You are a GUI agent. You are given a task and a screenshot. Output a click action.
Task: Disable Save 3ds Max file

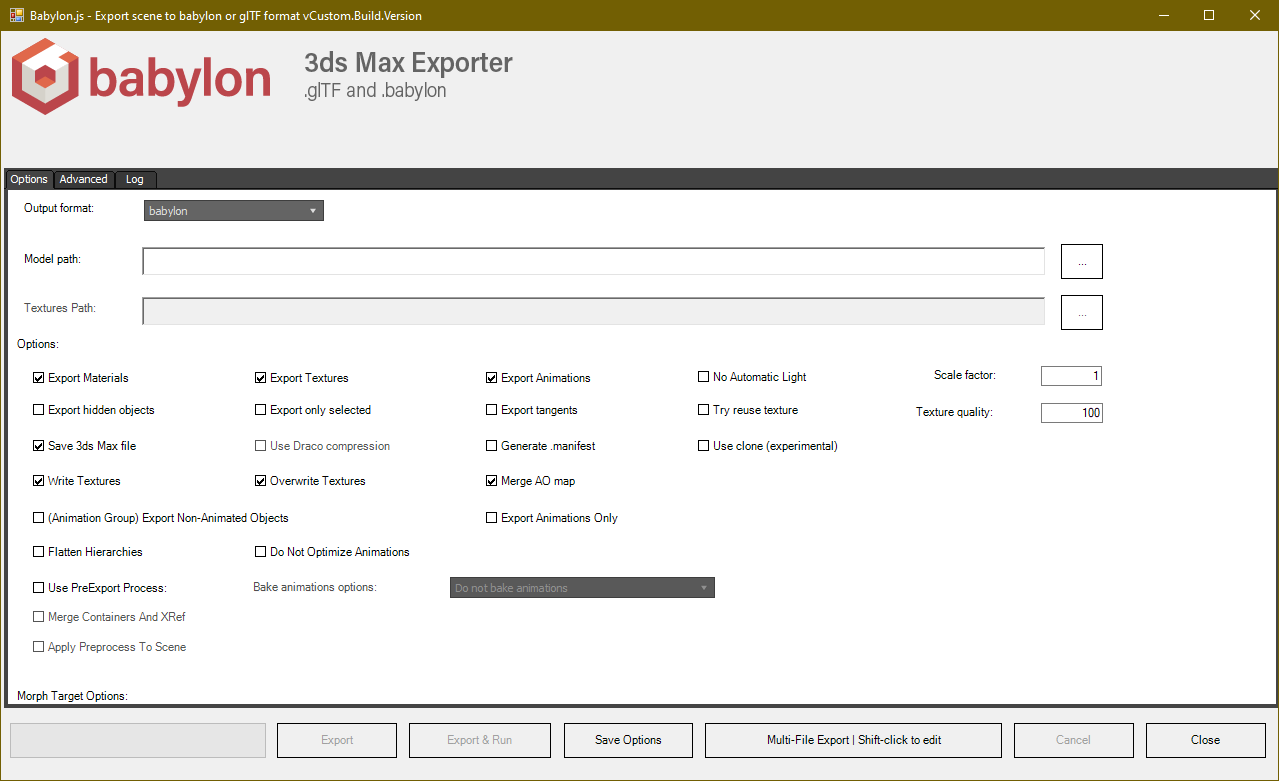[x=38, y=445]
